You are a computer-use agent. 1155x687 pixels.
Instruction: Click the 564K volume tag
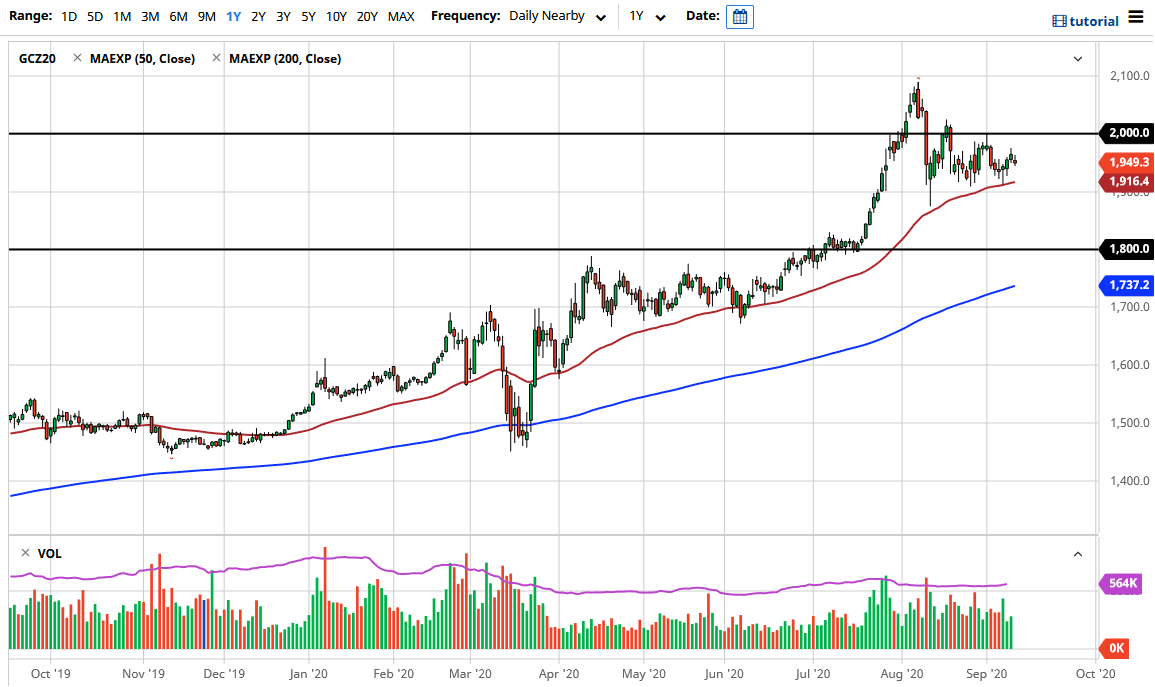tap(1121, 584)
